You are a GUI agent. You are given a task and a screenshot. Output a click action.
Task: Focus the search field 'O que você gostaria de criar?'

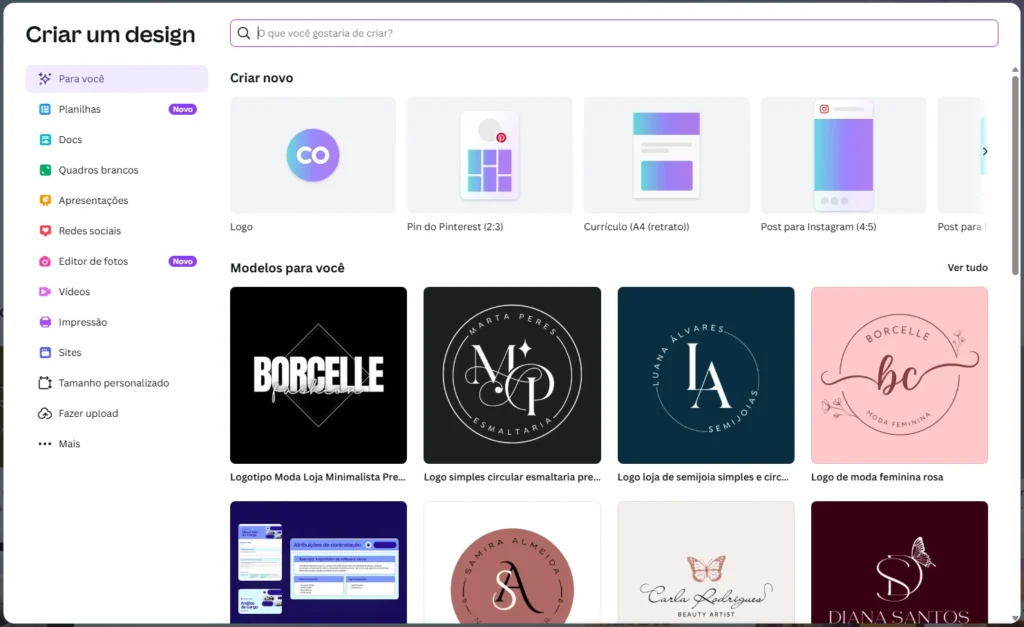[x=614, y=33]
